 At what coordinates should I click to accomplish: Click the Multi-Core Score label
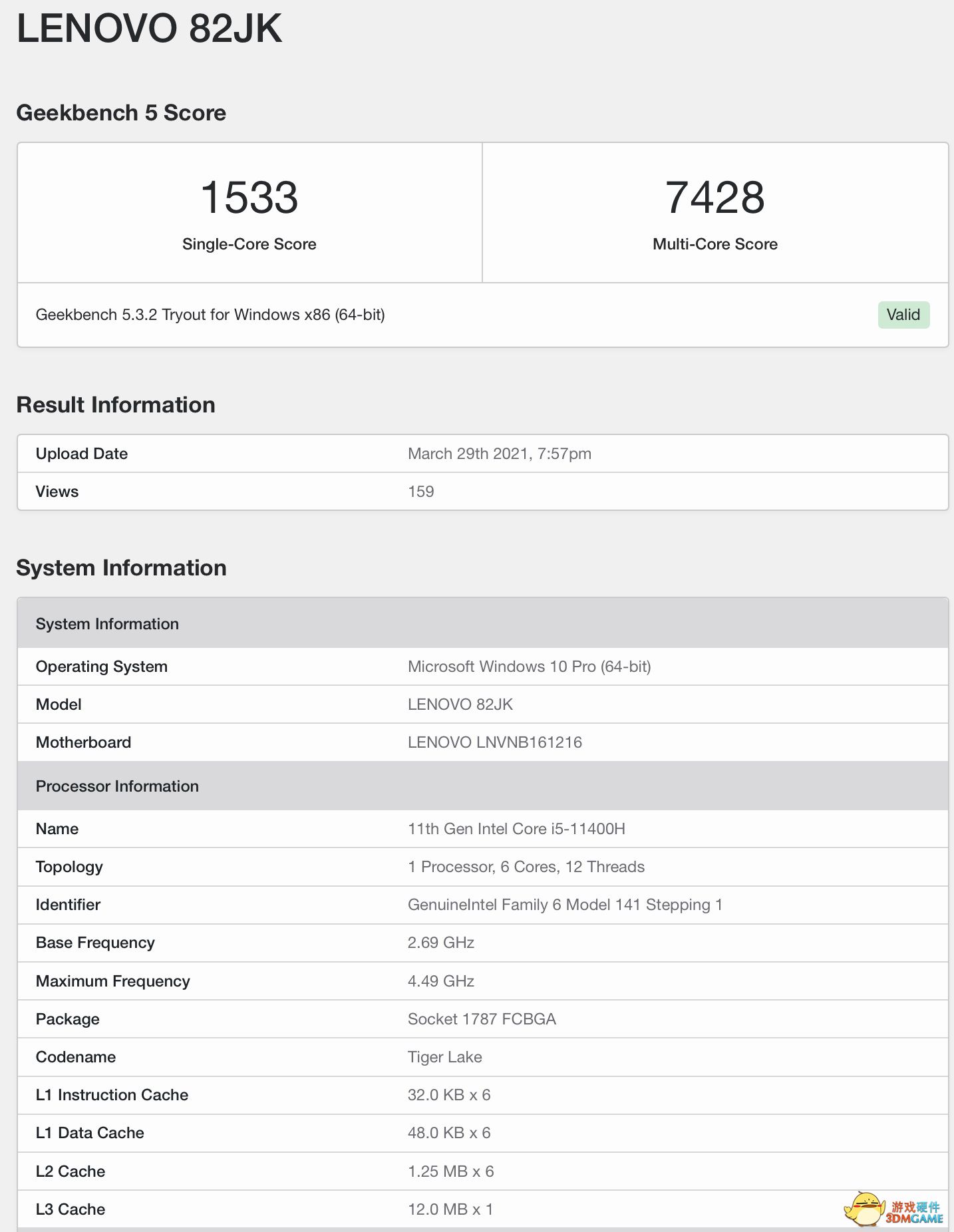(715, 244)
